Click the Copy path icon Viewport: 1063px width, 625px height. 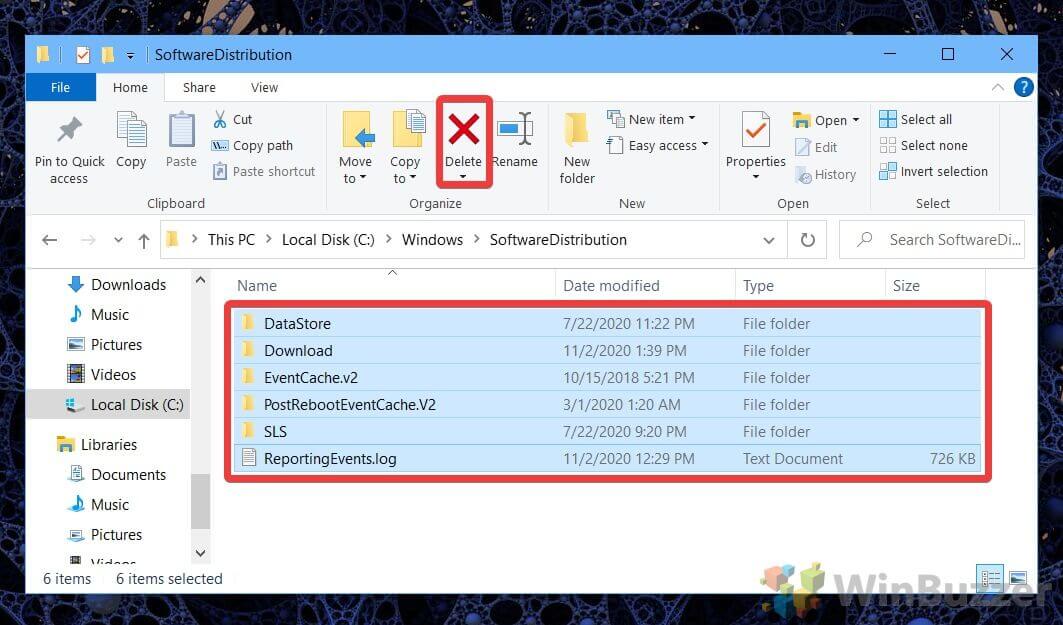point(256,145)
